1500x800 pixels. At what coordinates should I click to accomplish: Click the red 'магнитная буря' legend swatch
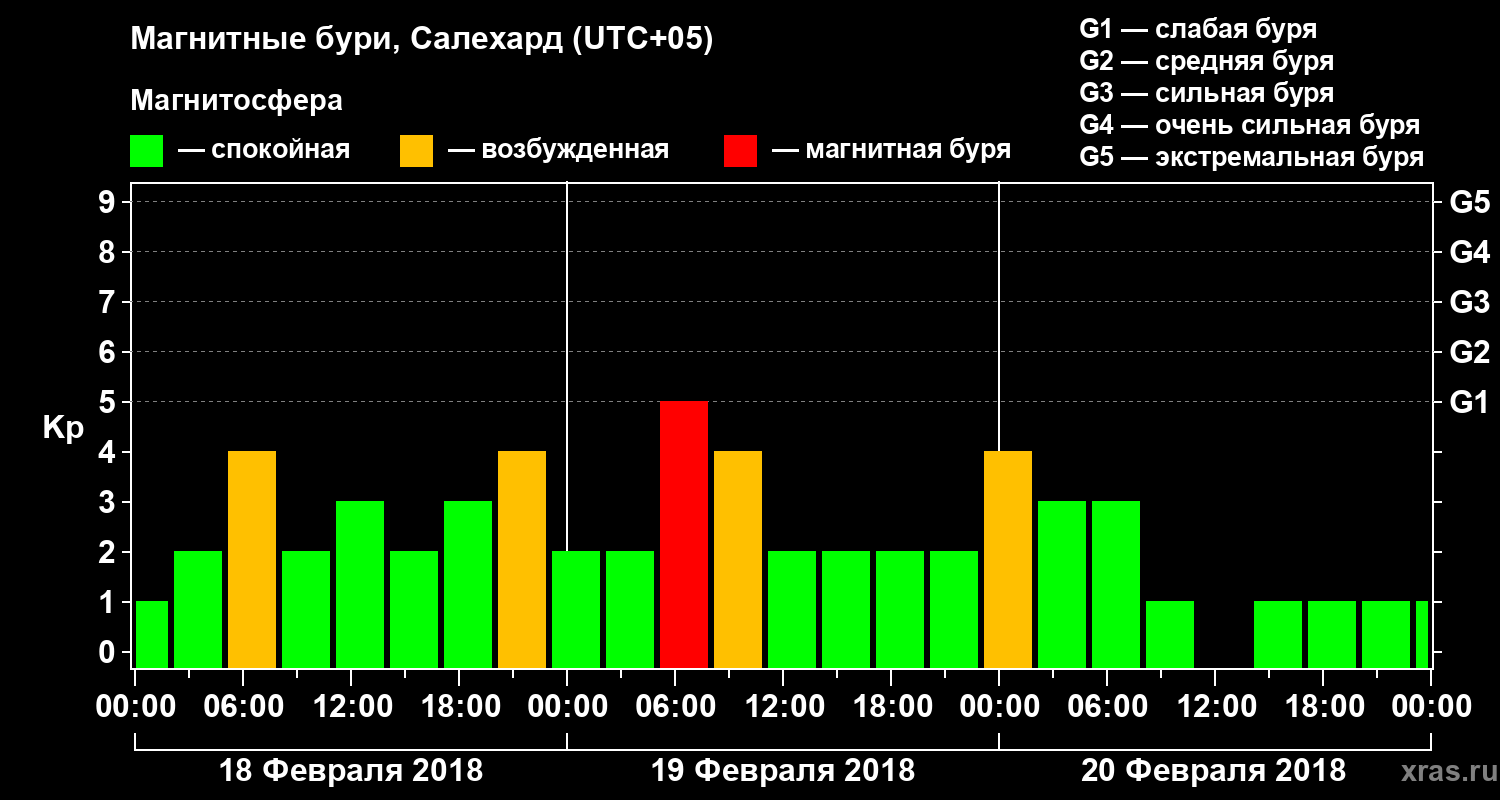[x=740, y=151]
